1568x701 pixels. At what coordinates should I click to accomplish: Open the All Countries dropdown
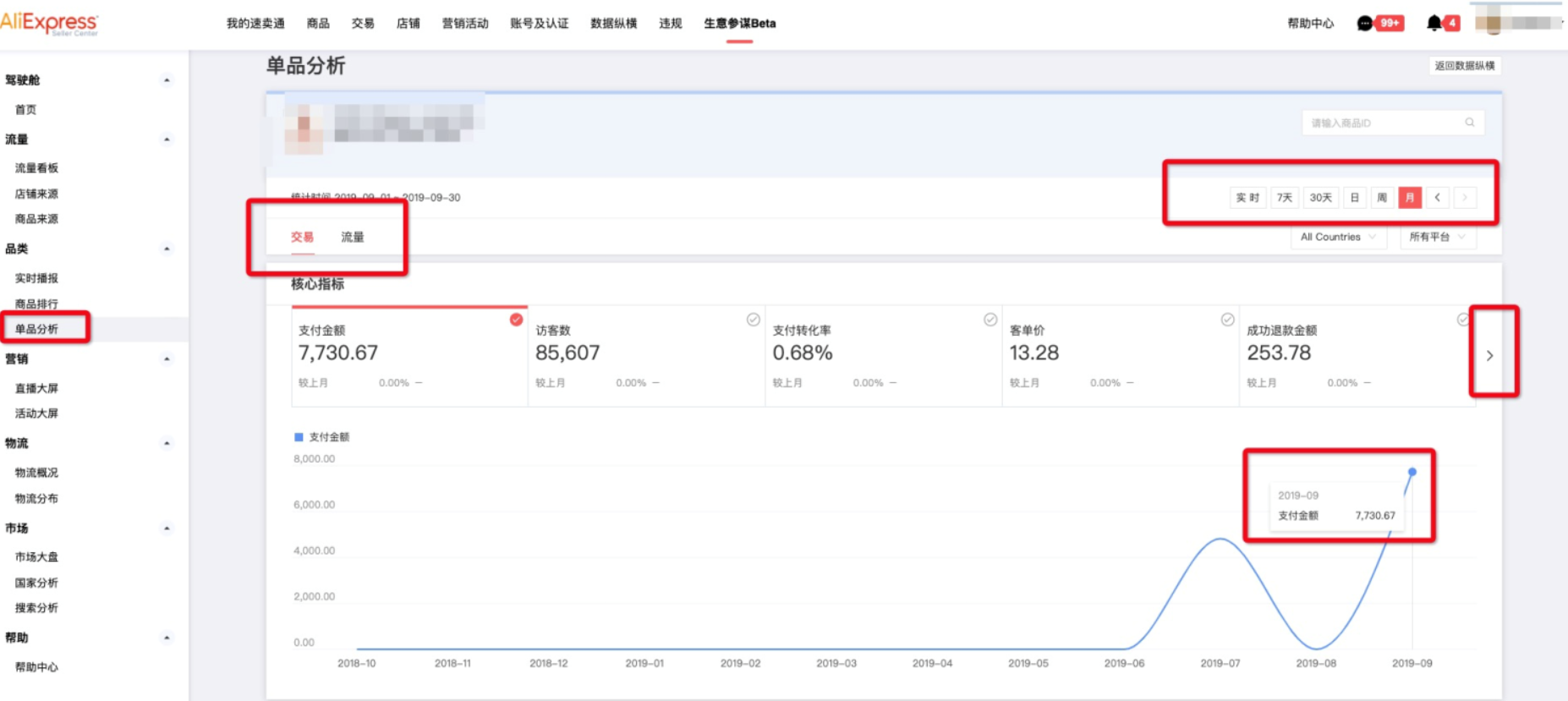[x=1339, y=238]
